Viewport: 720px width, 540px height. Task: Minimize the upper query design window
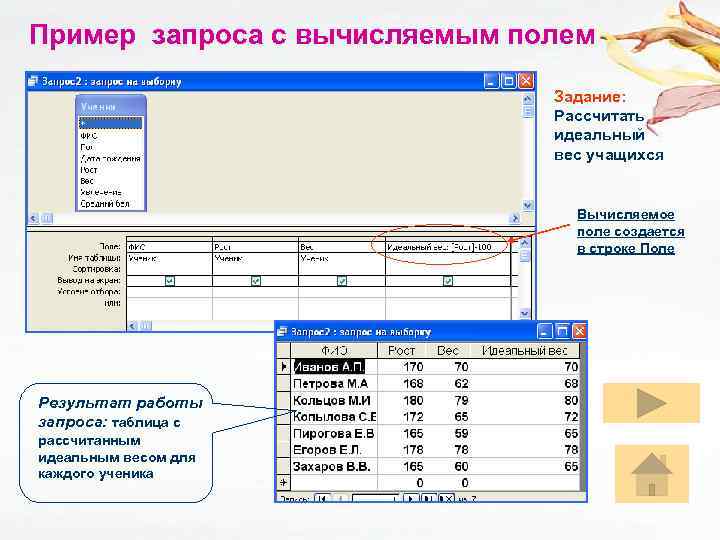point(491,81)
